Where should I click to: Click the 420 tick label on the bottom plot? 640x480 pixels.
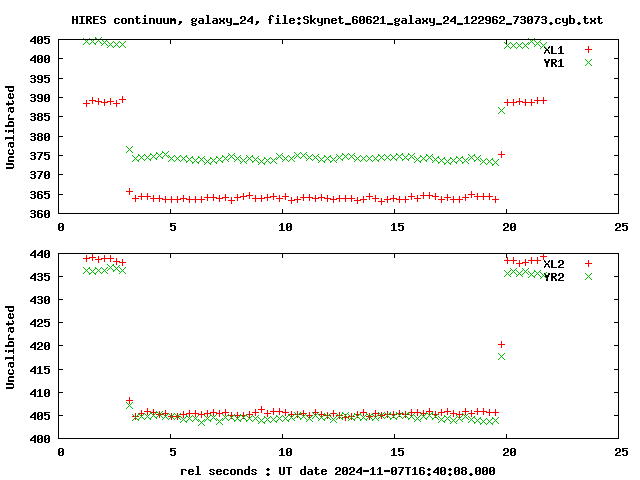pyautogui.click(x=40, y=346)
